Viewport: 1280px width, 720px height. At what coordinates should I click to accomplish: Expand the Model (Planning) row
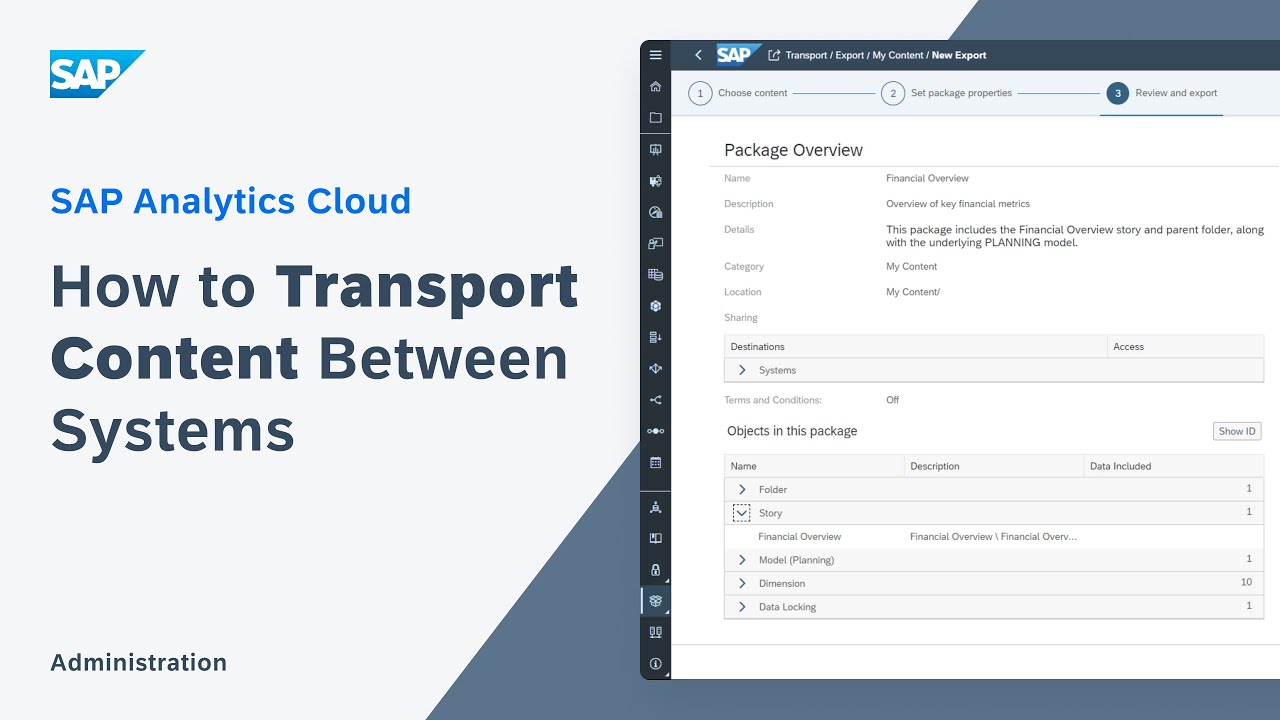(x=742, y=560)
